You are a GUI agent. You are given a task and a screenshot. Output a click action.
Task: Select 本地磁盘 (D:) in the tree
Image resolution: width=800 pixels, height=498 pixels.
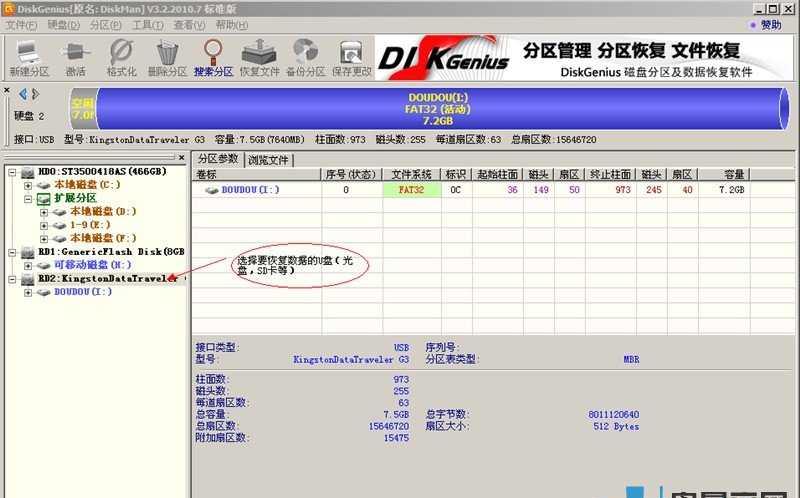[x=103, y=211]
